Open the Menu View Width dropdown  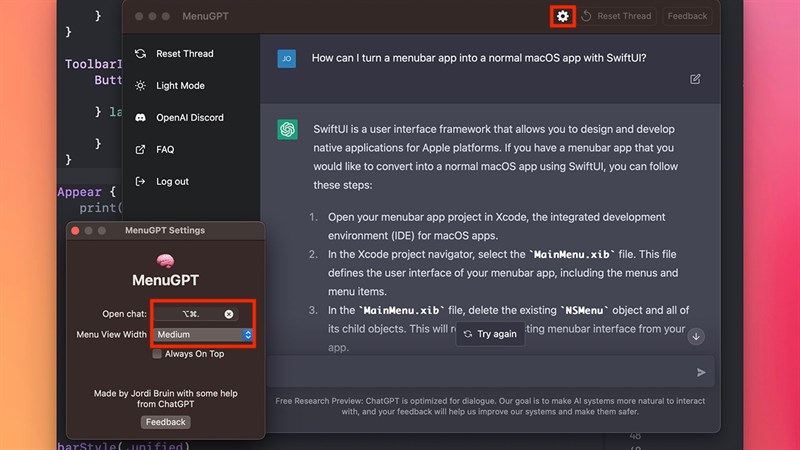204,335
